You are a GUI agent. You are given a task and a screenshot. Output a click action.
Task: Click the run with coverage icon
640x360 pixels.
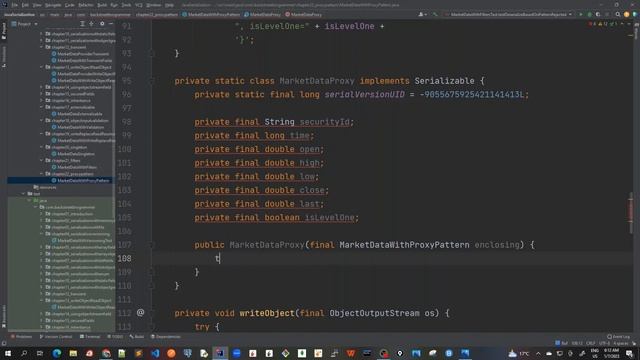[598, 14]
